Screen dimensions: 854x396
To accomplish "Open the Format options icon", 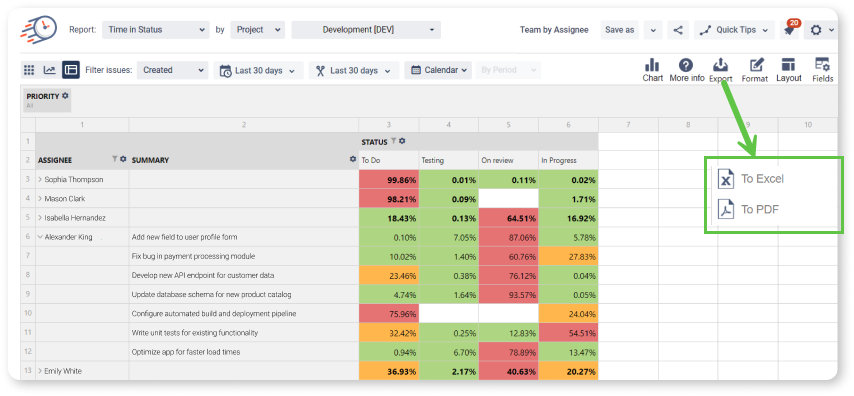I will 757,65.
